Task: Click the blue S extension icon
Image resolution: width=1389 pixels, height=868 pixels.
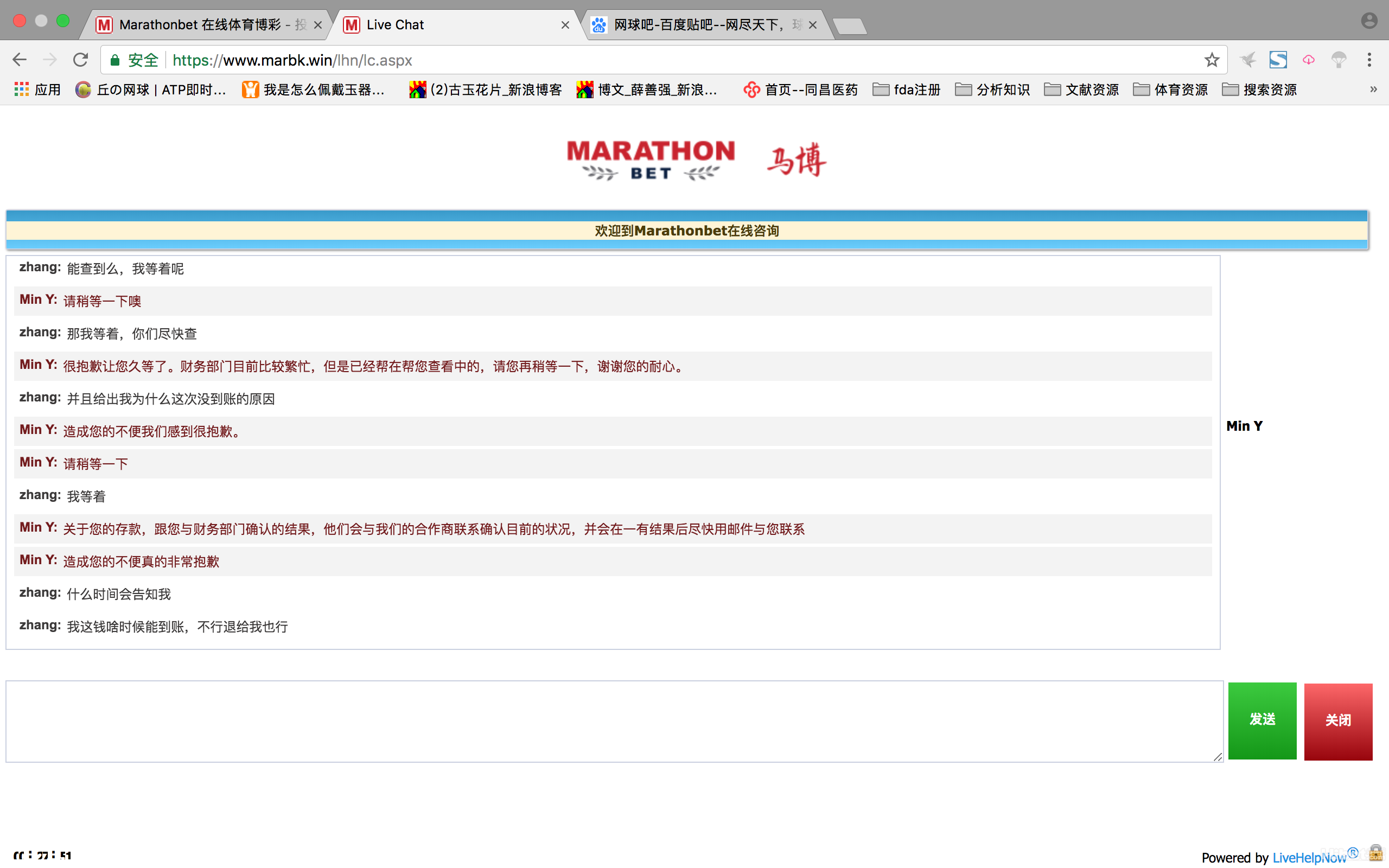Action: point(1278,60)
